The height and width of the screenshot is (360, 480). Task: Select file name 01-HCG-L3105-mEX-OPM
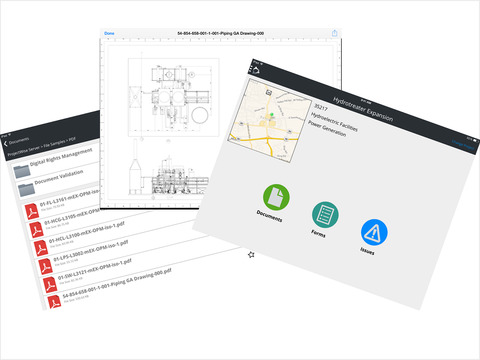coord(72,217)
